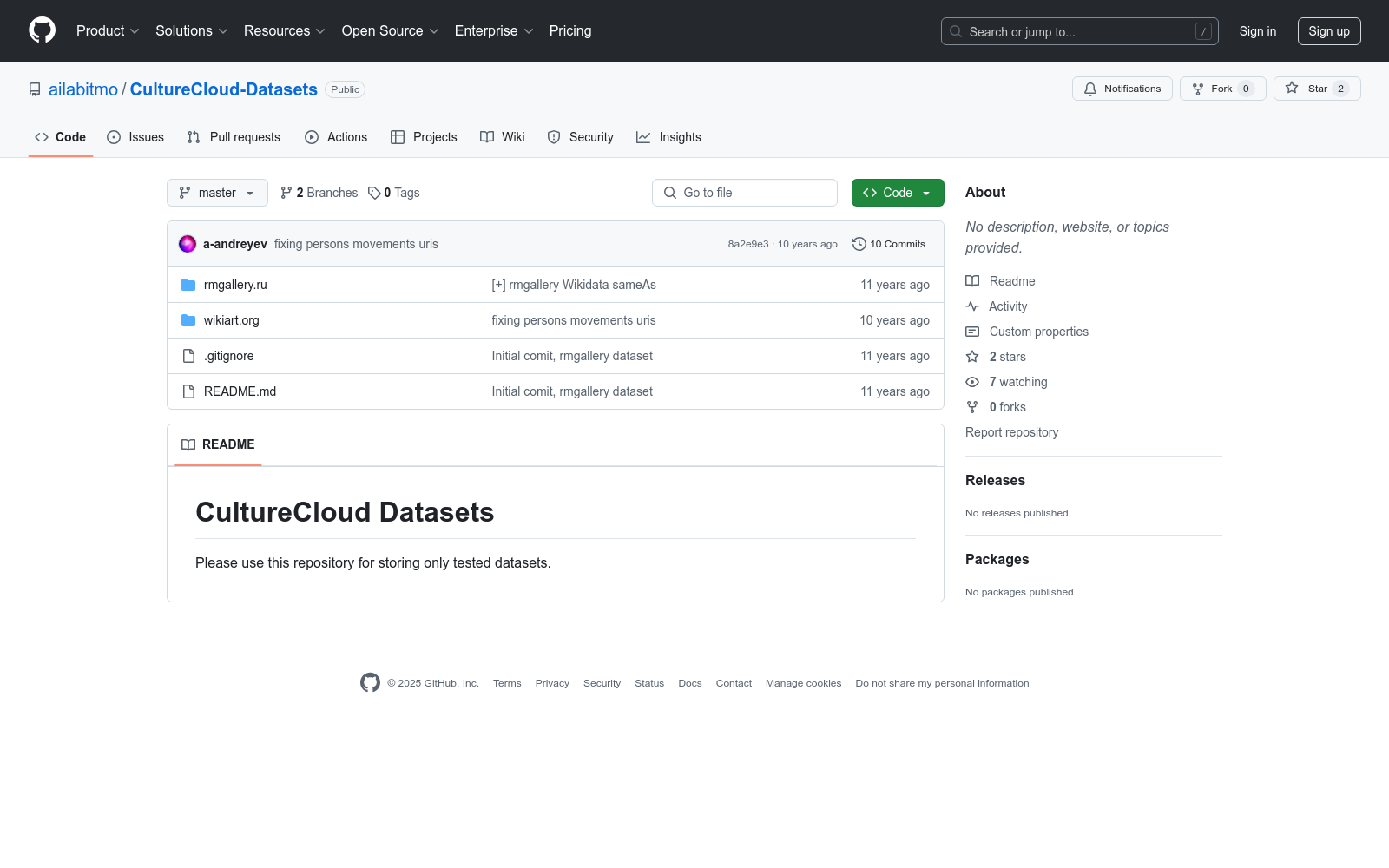This screenshot has width=1389, height=868.
Task: View the 2 Branches link
Action: click(x=319, y=193)
